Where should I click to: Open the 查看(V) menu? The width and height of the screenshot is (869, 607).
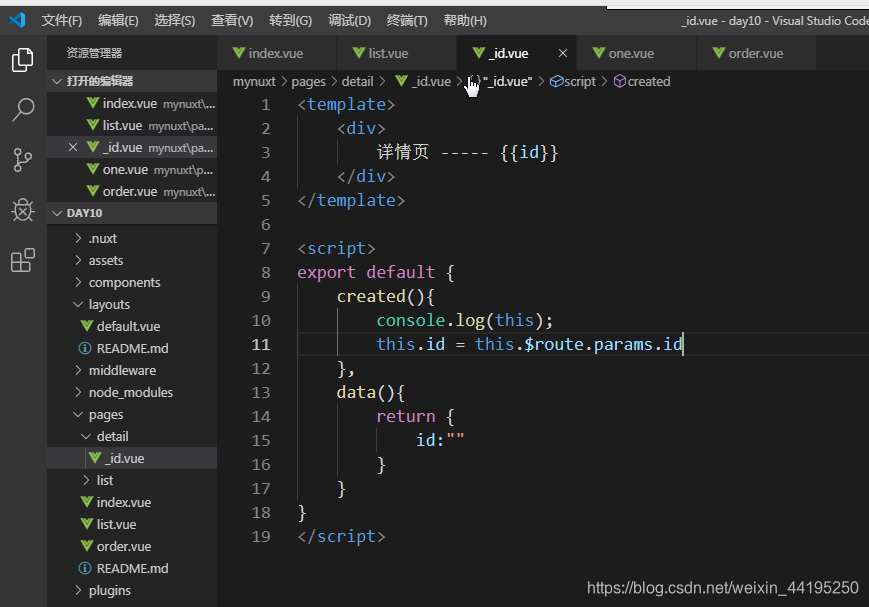[232, 21]
